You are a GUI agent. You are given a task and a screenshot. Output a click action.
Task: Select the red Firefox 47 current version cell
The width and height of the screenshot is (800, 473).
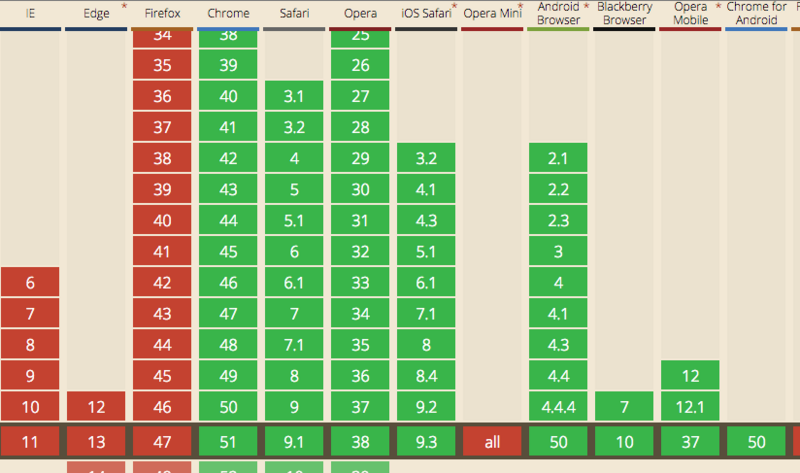[162, 441]
